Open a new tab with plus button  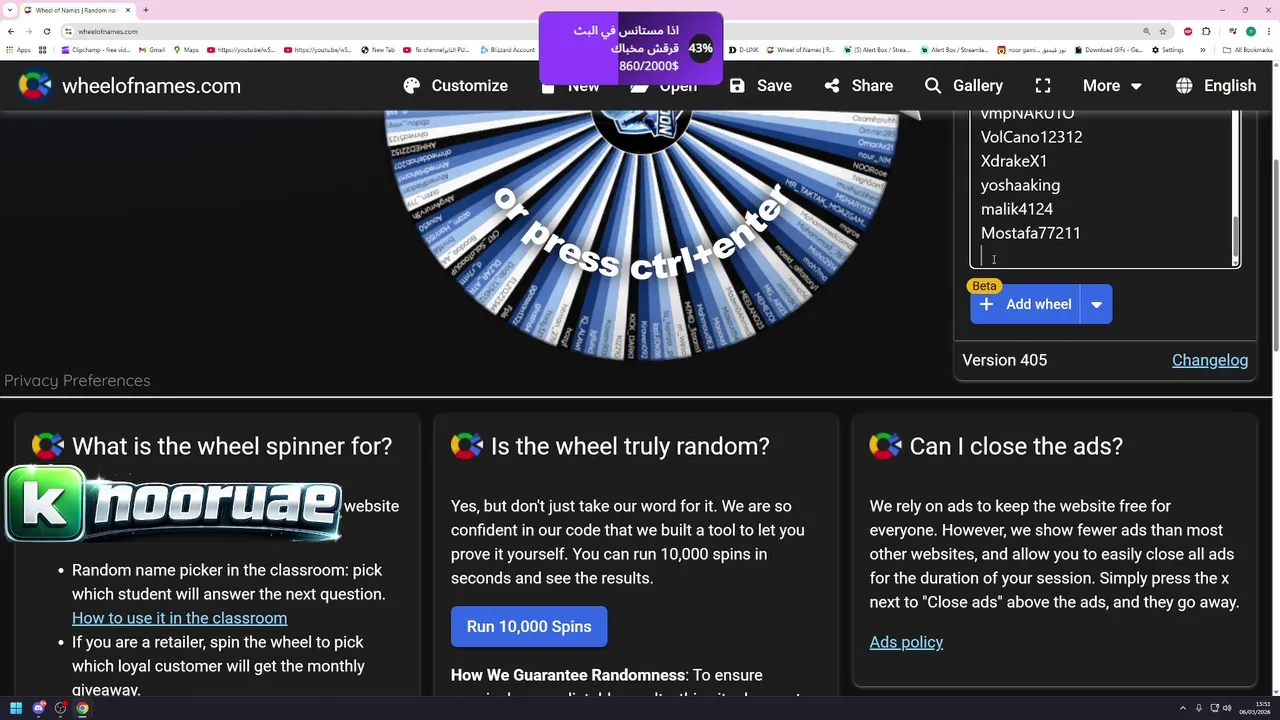point(146,10)
